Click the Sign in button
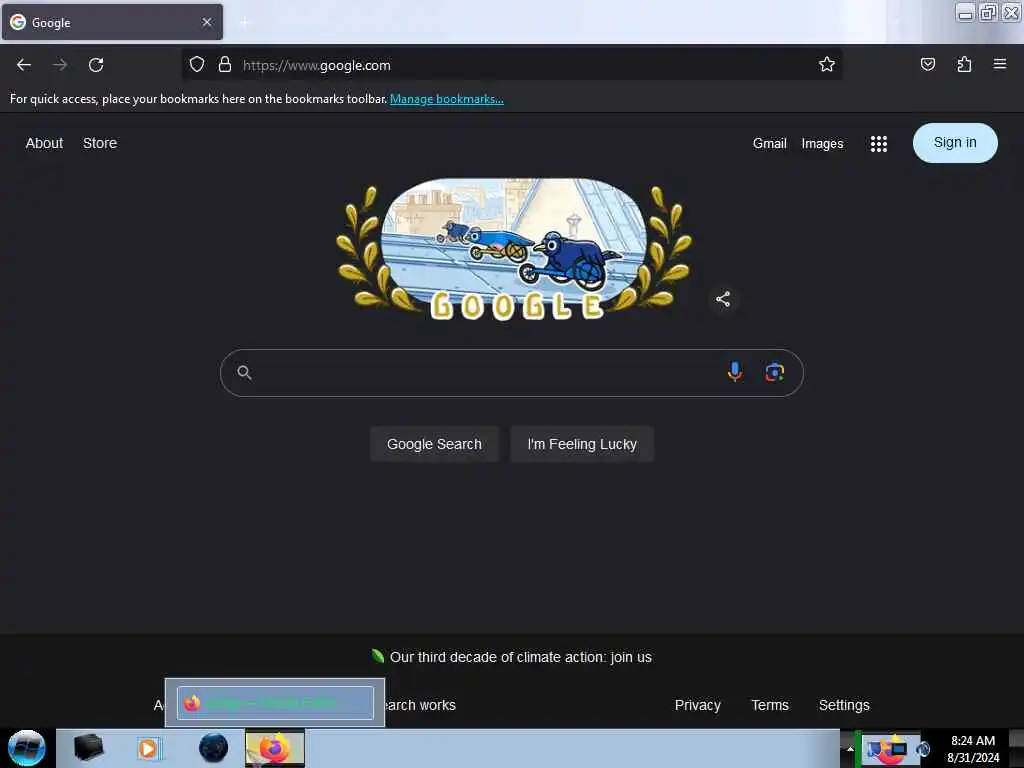This screenshot has height=768, width=1024. point(955,142)
